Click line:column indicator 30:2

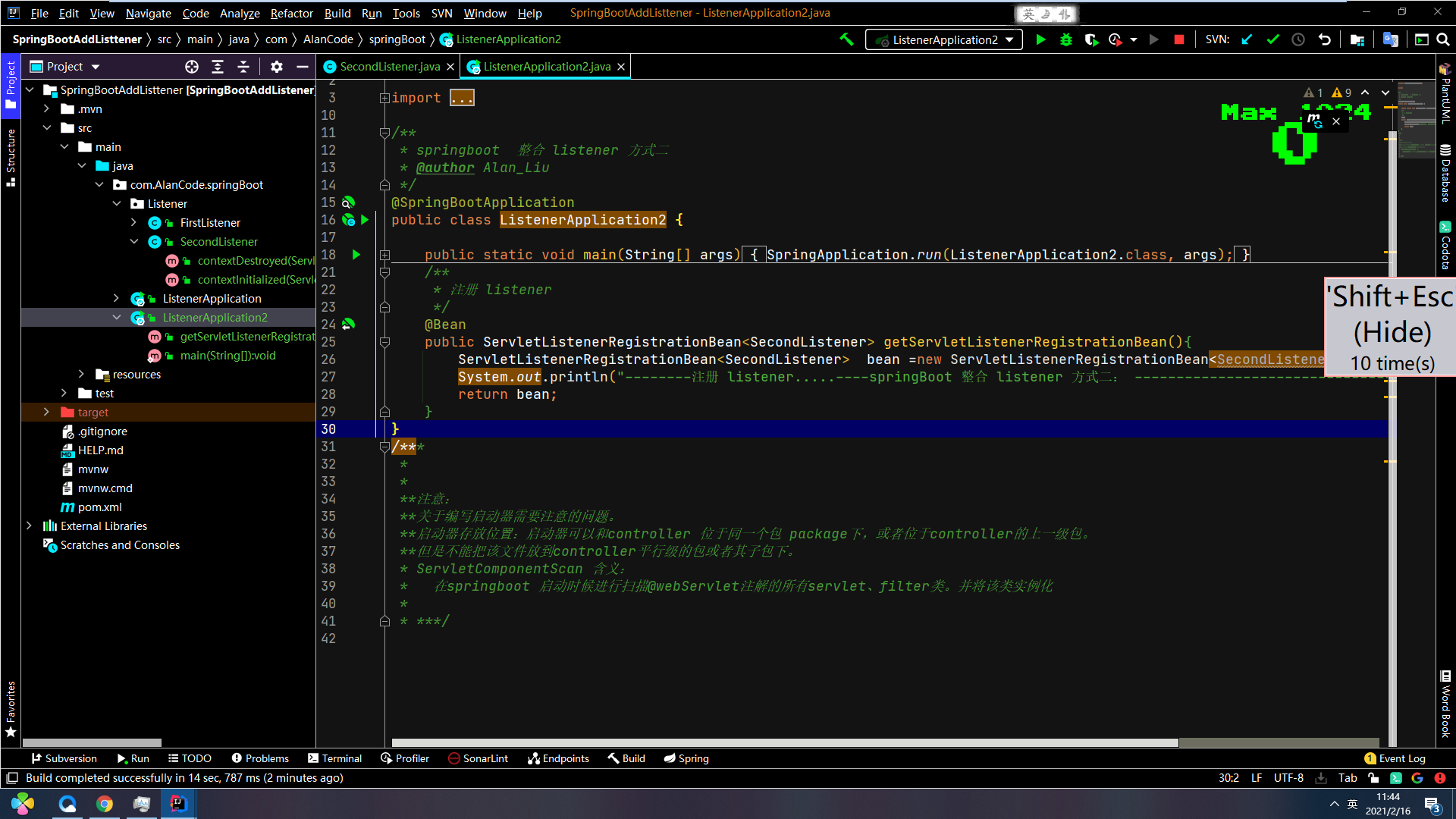(1228, 778)
